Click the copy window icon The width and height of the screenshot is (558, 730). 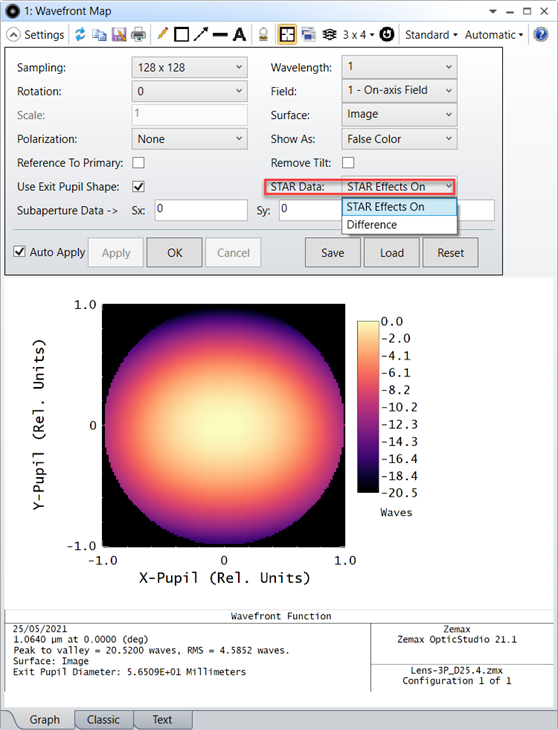99,34
